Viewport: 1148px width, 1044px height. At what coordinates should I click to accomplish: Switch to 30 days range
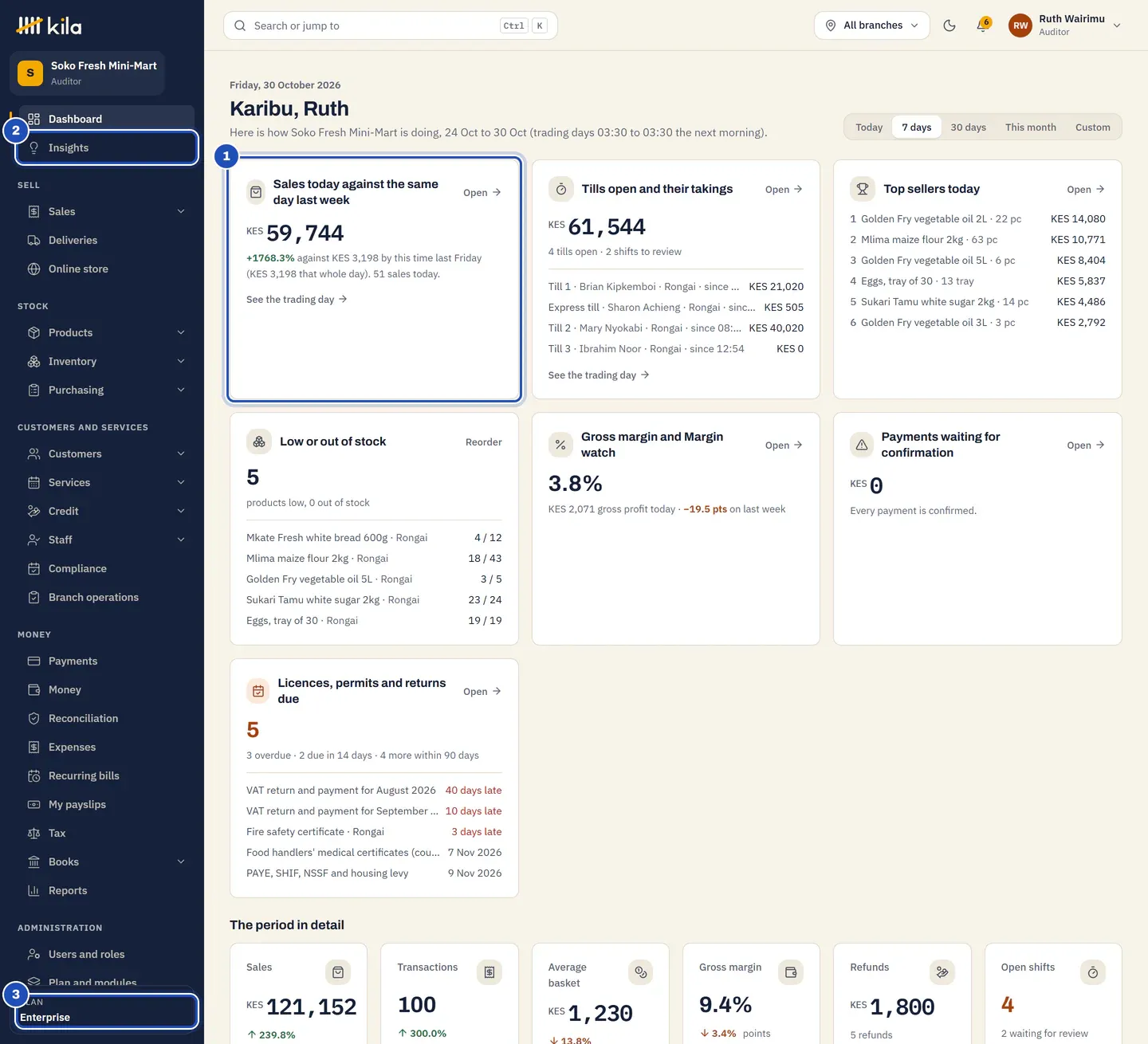coord(968,128)
